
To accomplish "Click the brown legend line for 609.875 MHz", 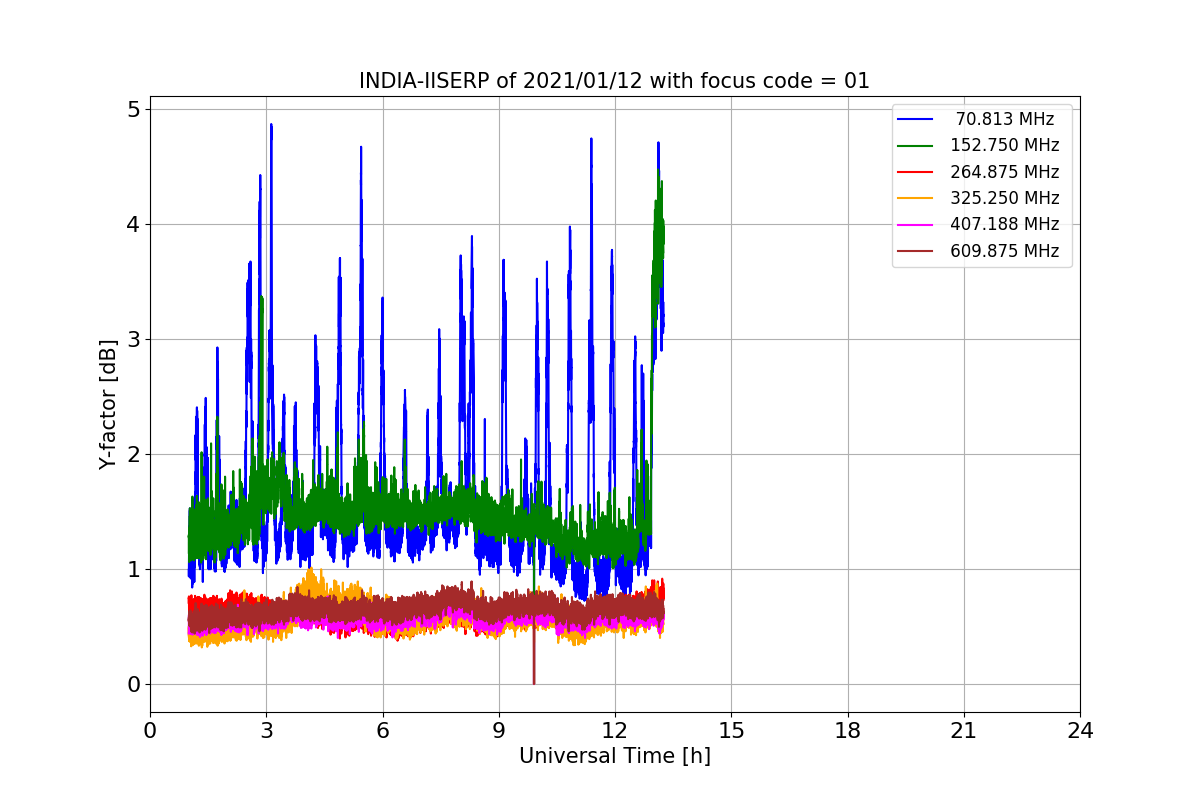I will tap(916, 251).
